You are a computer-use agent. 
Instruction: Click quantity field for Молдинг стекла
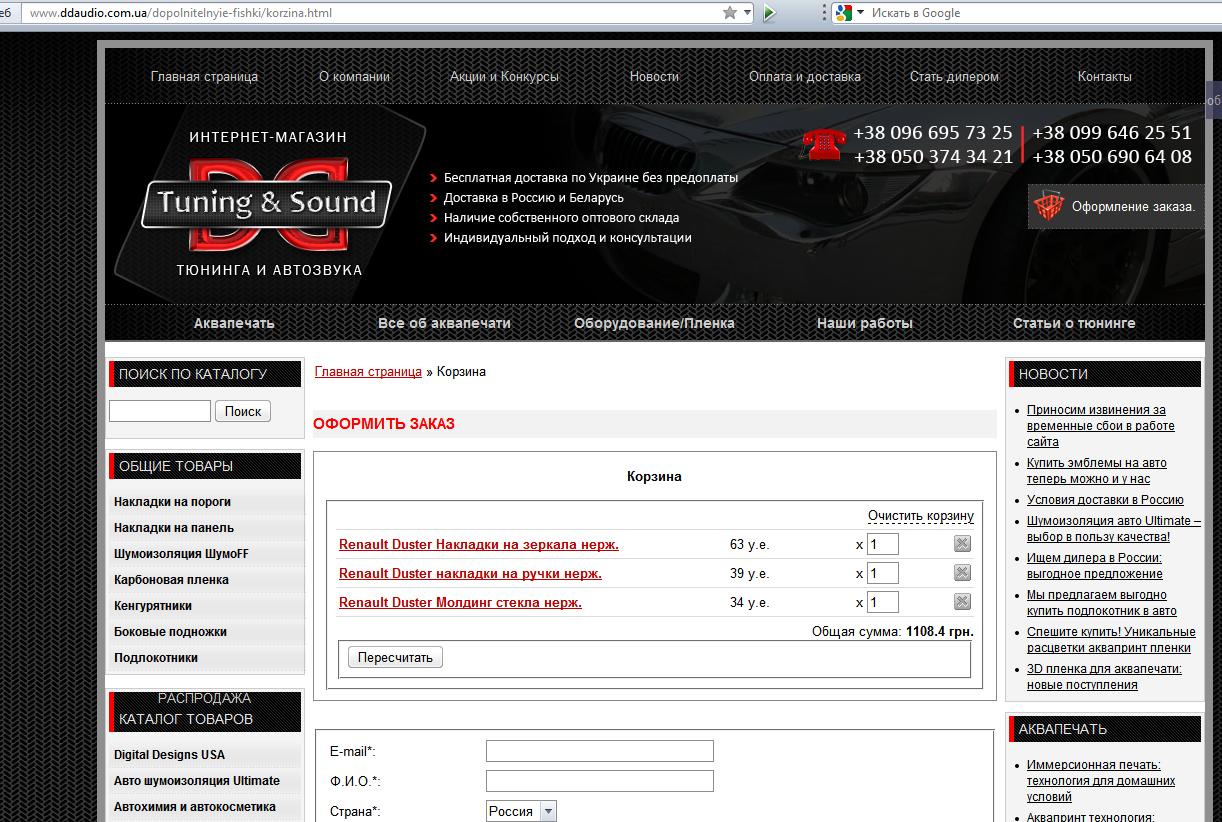pos(883,602)
